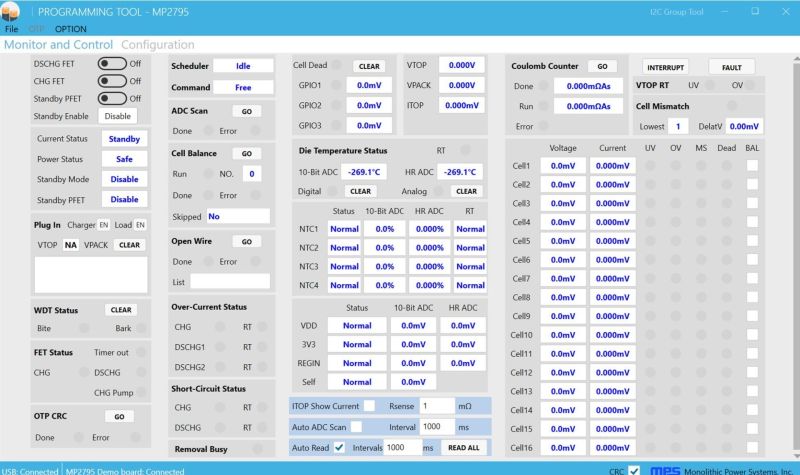Click the Cell Dead indicator light
Viewport: 800px width, 475px height.
(x=337, y=65)
